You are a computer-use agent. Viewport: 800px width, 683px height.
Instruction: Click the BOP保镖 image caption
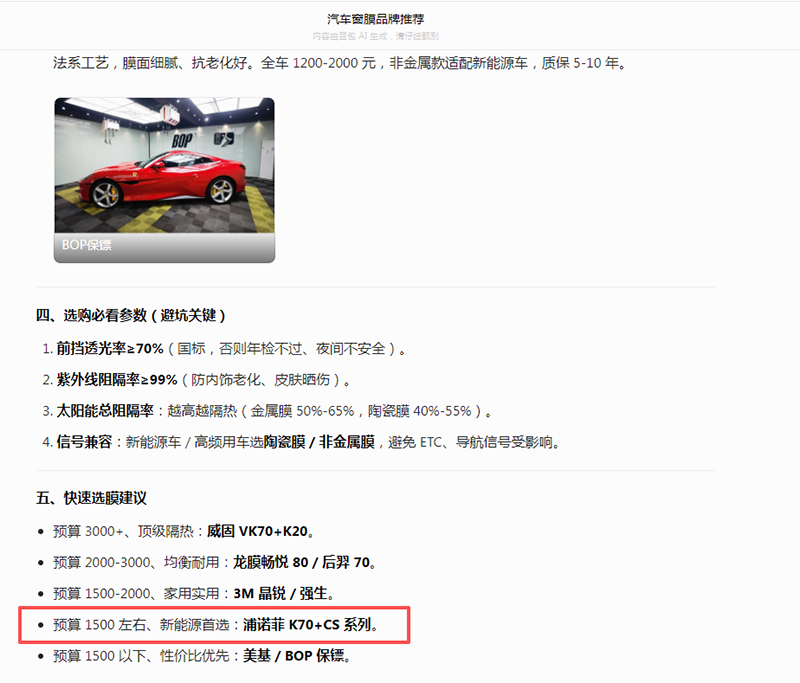click(x=87, y=245)
